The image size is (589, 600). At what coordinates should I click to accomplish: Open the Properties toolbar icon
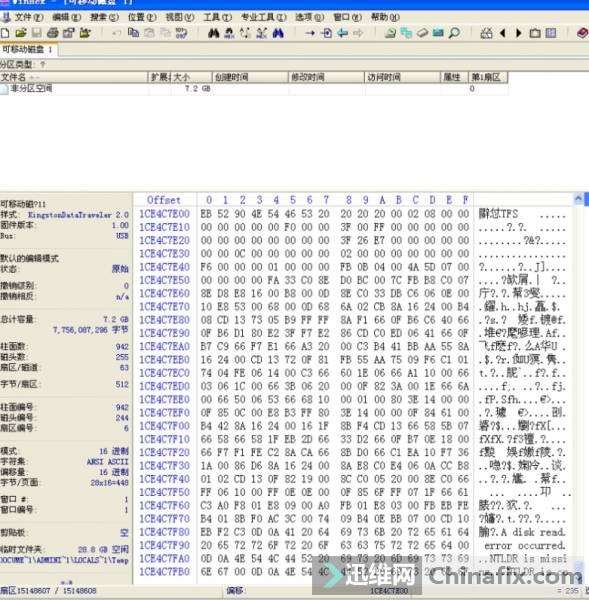pyautogui.click(x=69, y=33)
